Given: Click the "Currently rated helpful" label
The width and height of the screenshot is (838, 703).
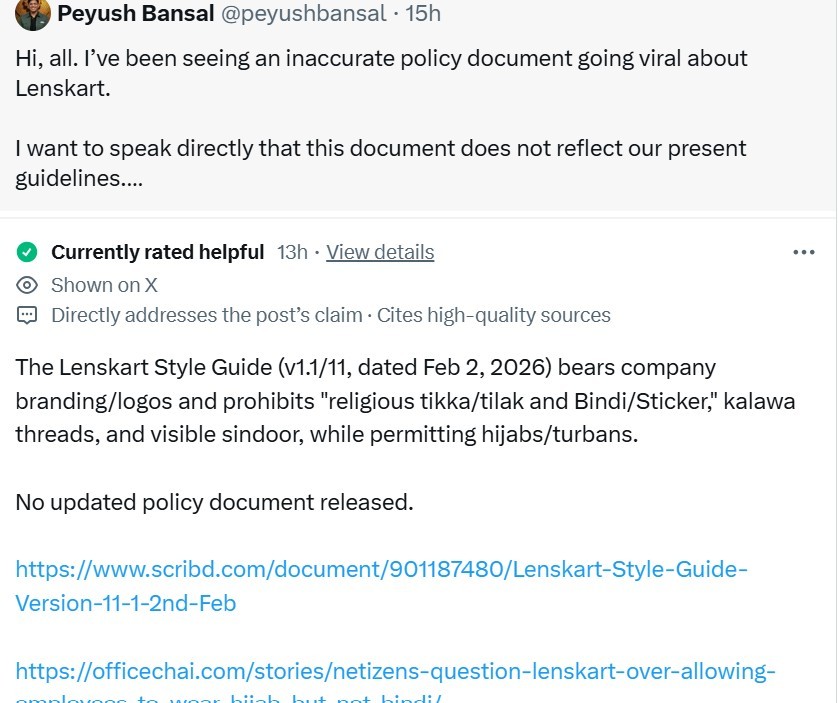Looking at the screenshot, I should 157,252.
